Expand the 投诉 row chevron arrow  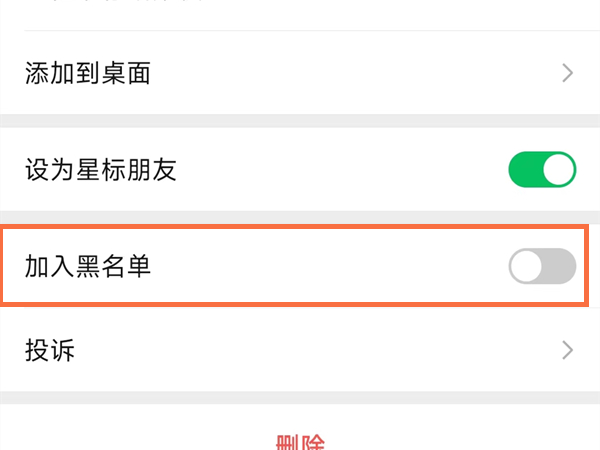click(568, 350)
